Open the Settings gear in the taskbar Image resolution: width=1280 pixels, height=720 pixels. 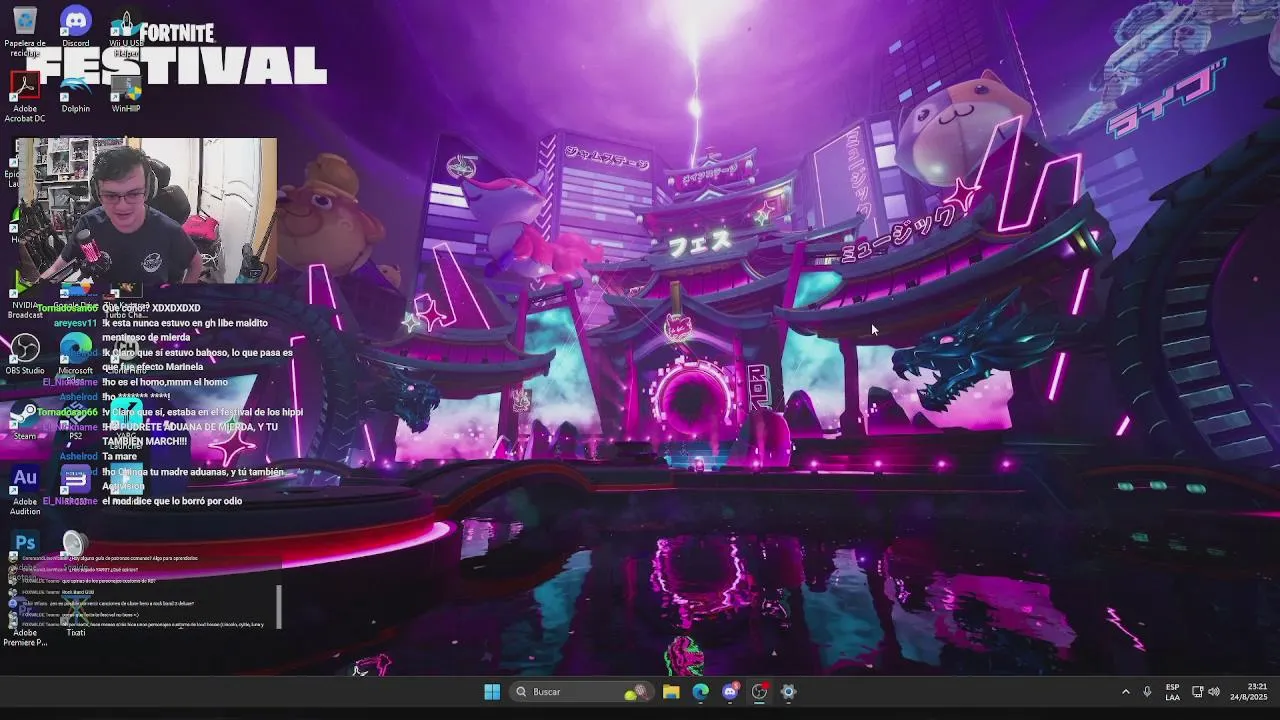[788, 692]
